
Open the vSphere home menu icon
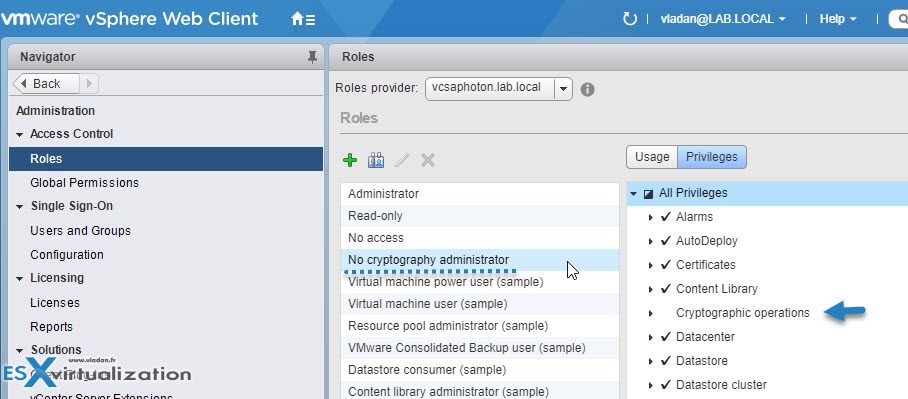point(303,19)
